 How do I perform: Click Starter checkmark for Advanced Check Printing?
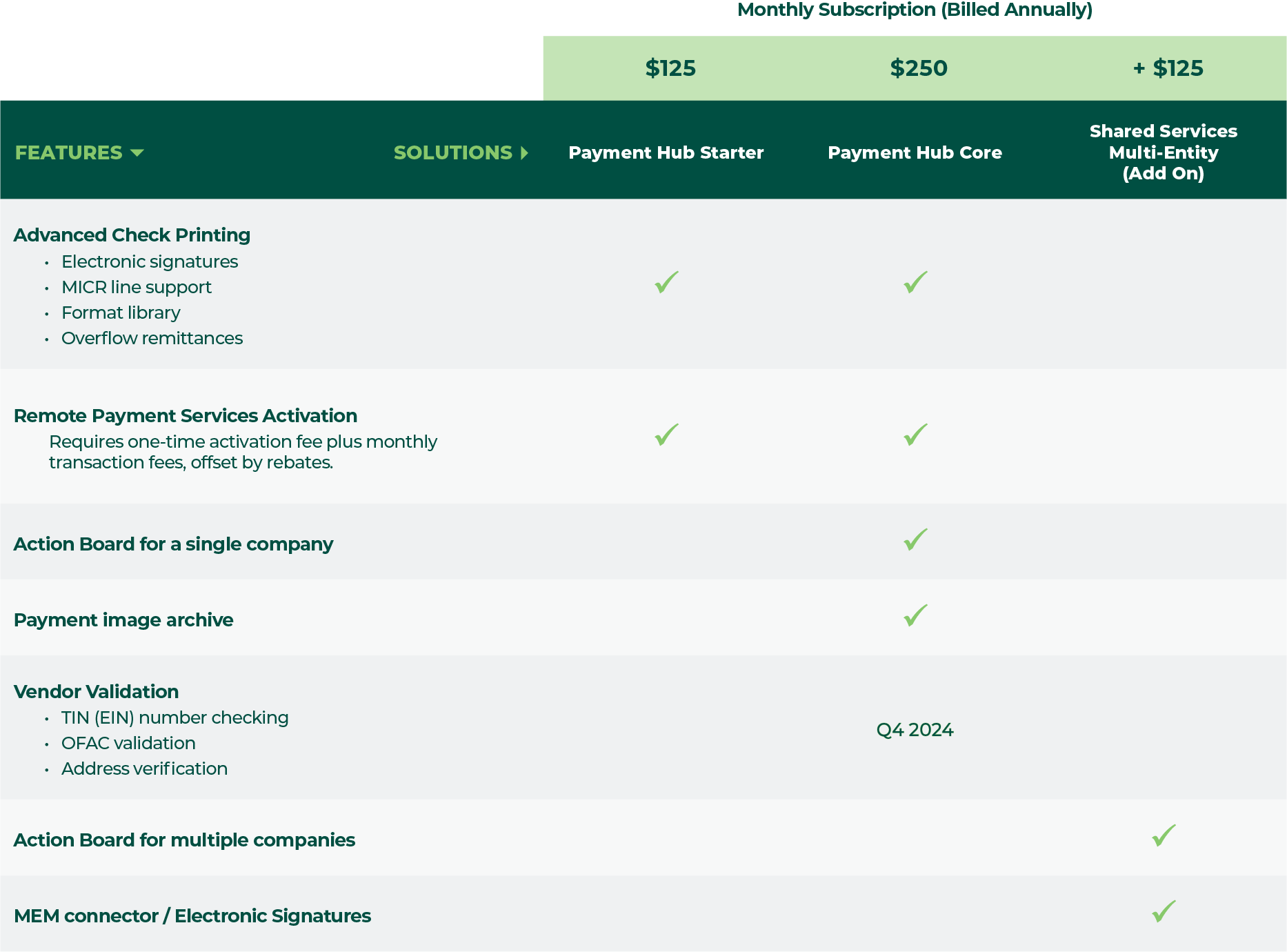[667, 282]
